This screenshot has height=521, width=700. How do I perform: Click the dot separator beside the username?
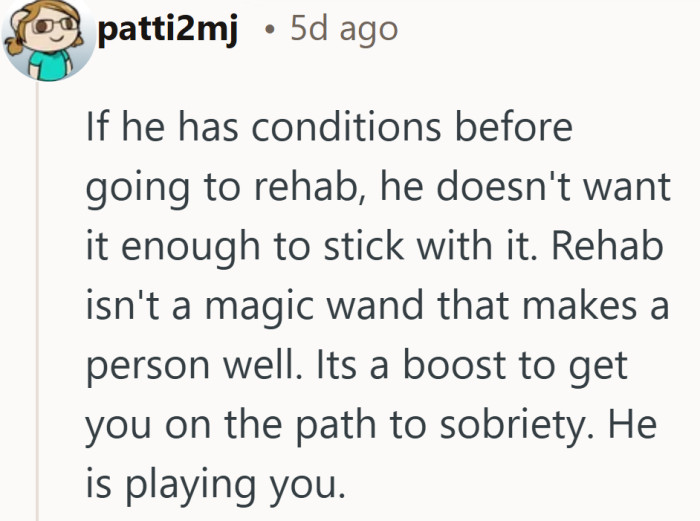tap(269, 30)
